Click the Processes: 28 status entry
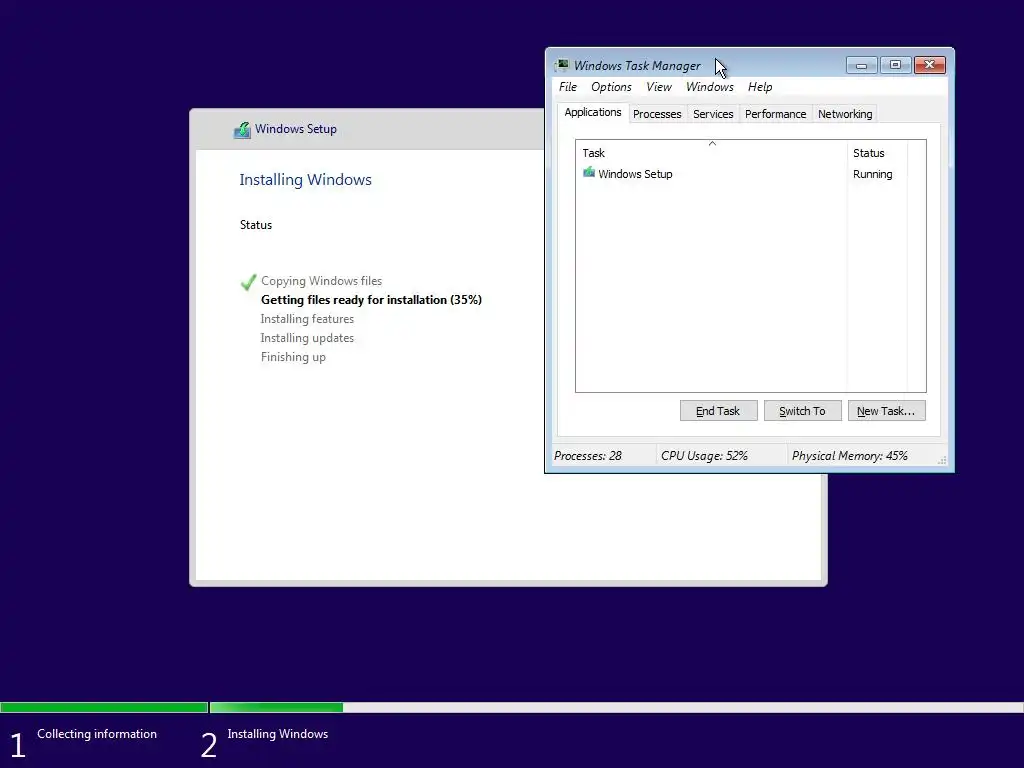The height and width of the screenshot is (768, 1024). point(588,456)
